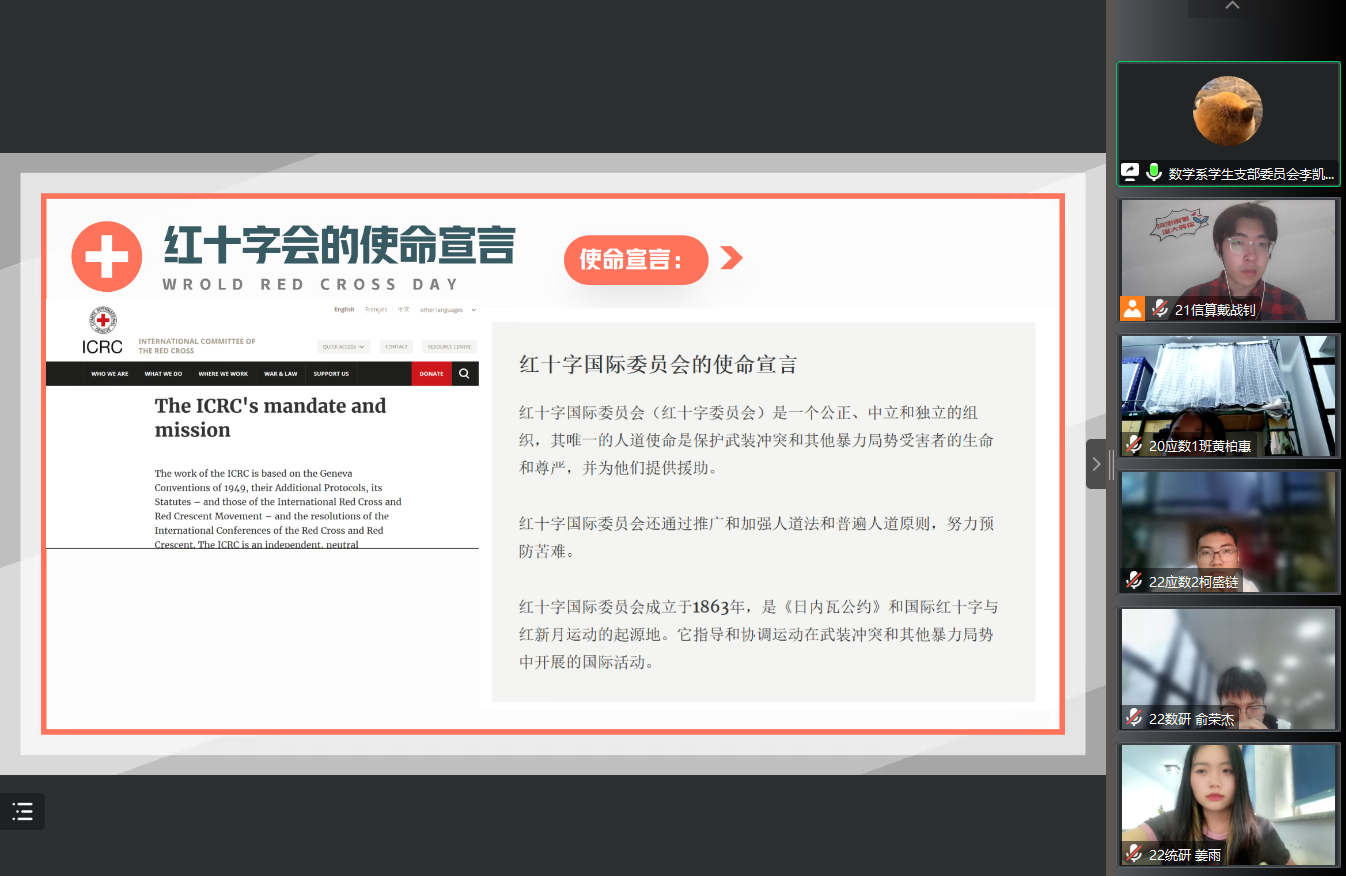Viewport: 1346px width, 876px height.
Task: Click the 使命宣言 pill button
Action: coord(635,260)
